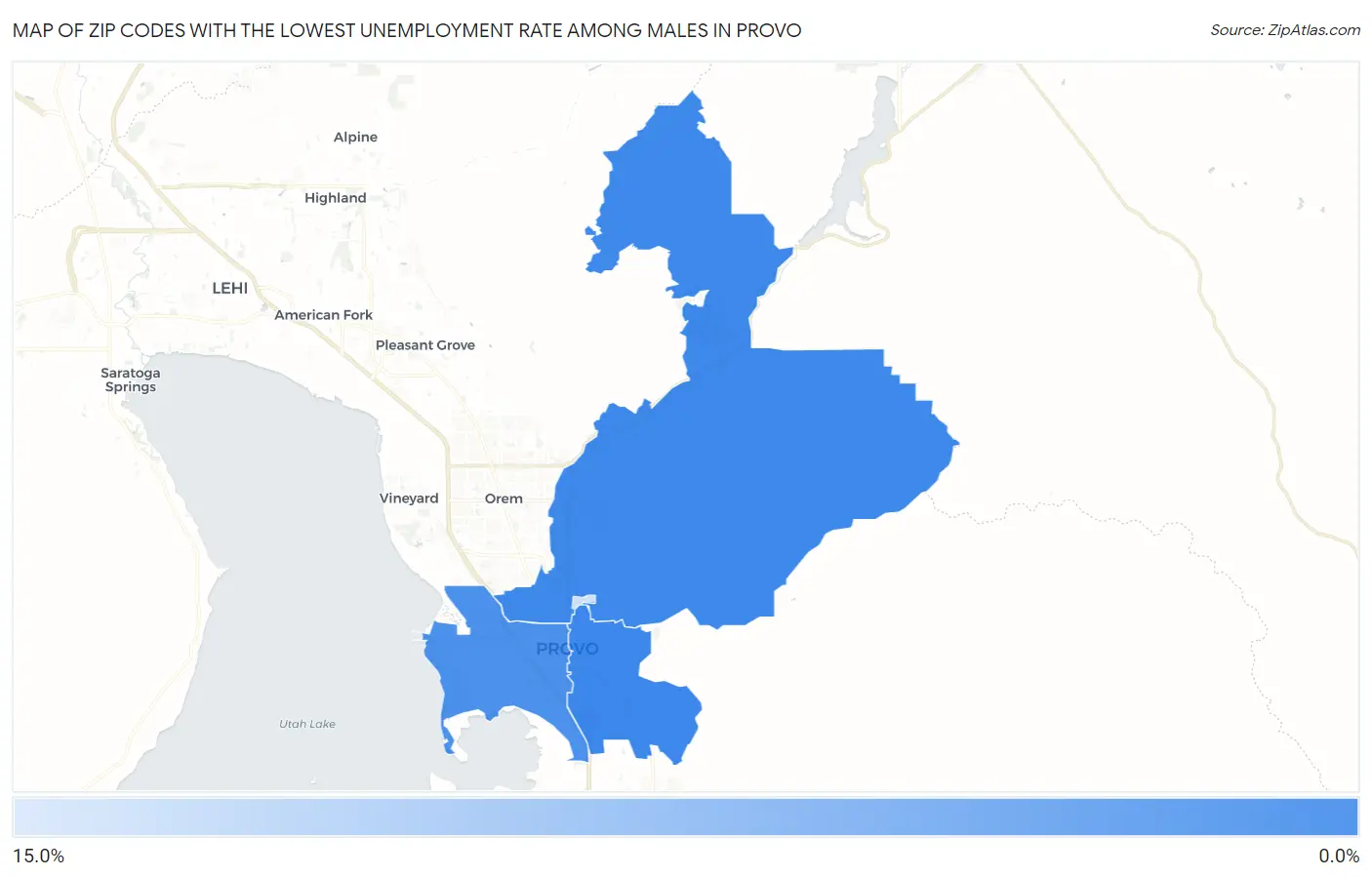Viewport: 1372px width, 877px height.
Task: Click the Source: ZipAtlas.com attribution
Action: pos(1285,30)
